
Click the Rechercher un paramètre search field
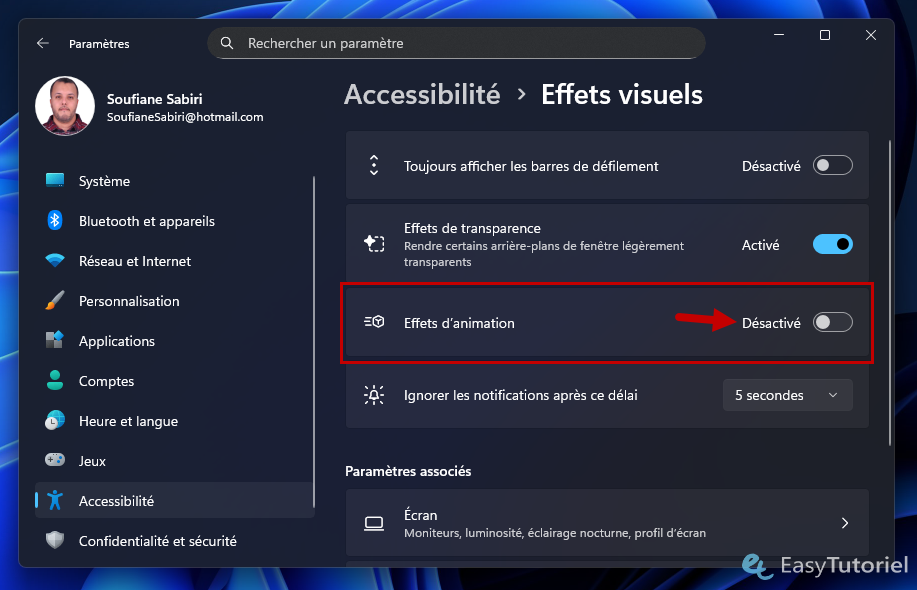456,43
